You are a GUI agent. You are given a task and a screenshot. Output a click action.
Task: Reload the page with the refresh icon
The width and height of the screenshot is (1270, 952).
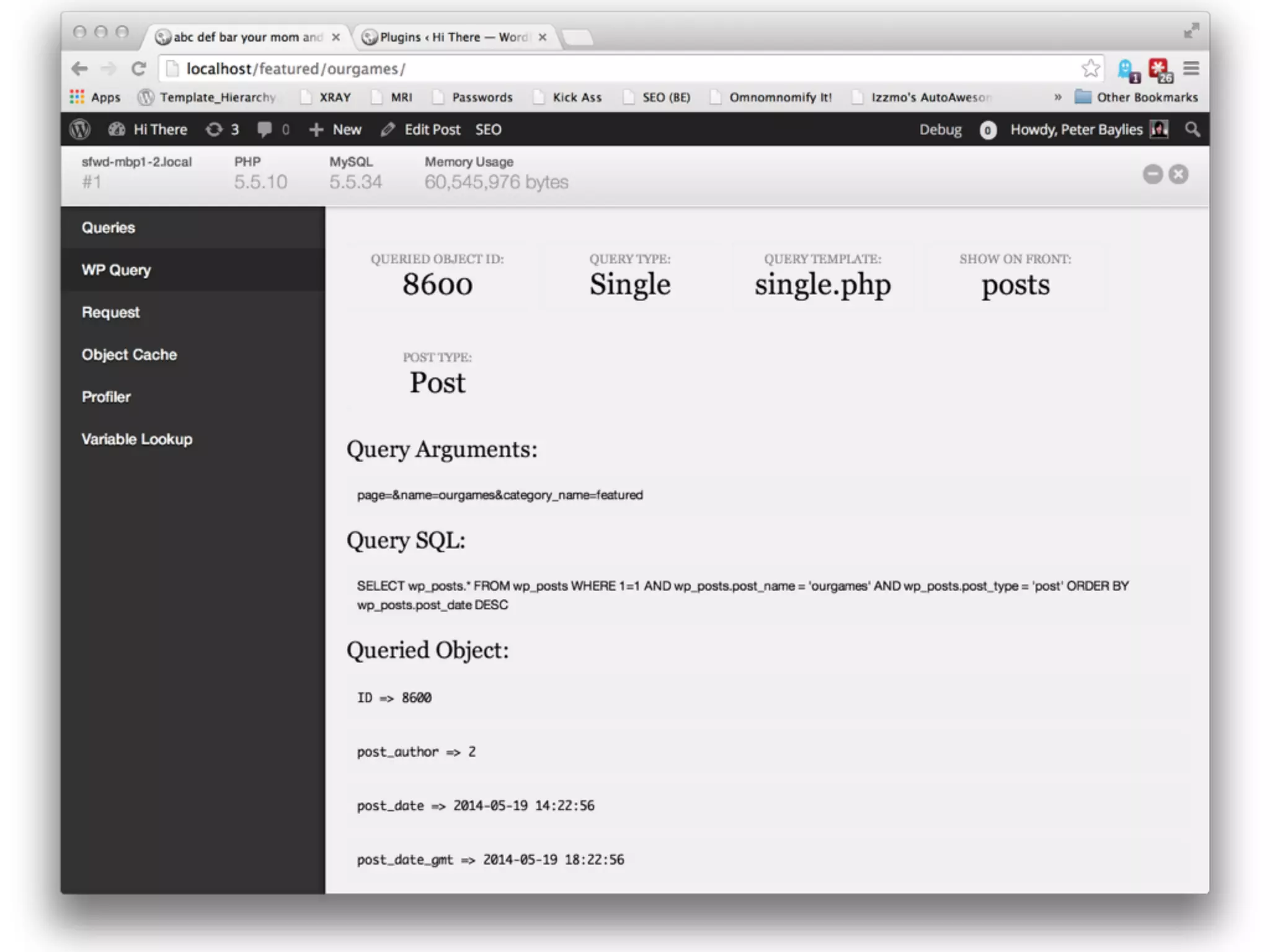point(139,69)
